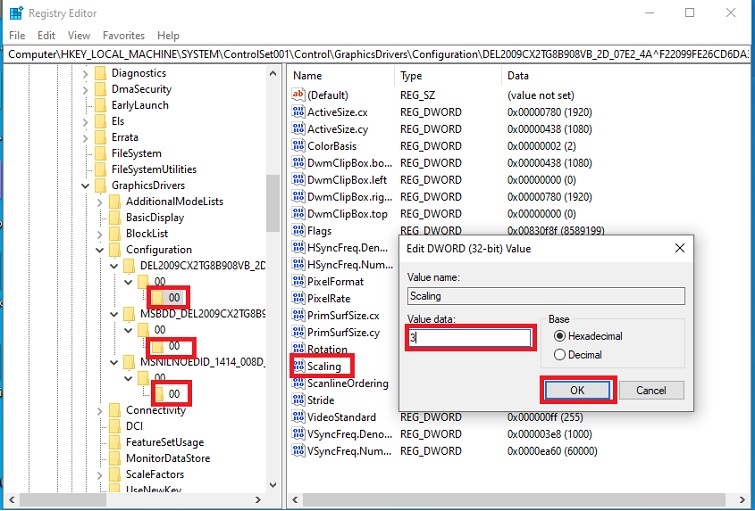Confirm the DWORD edit with OK
Screen dimensions: 755x511
click(577, 390)
